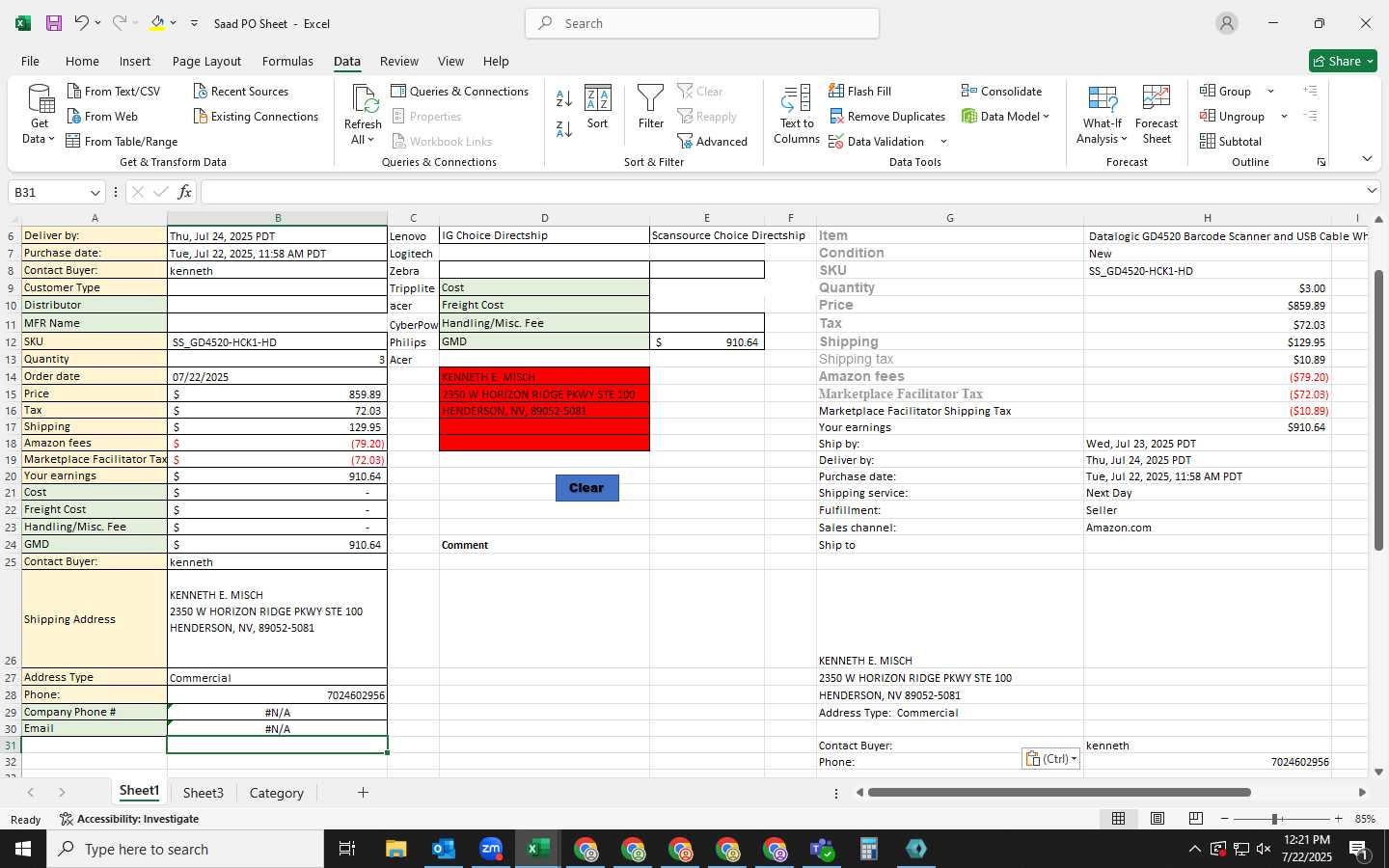Expand the Ungroup dropdown arrow
Image resolution: width=1389 pixels, height=868 pixels.
tap(1284, 117)
